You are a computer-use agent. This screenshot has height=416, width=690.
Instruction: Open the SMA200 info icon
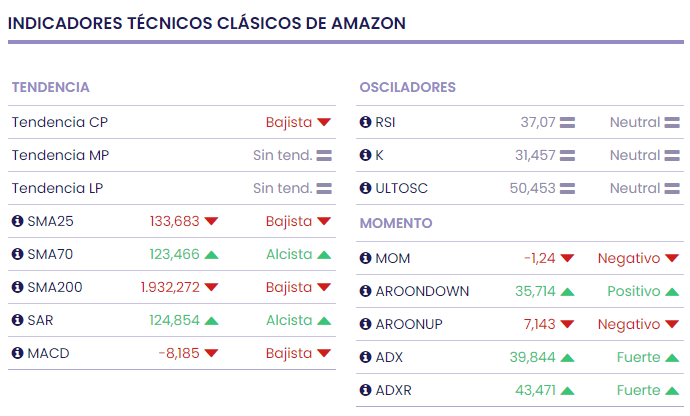[x=17, y=288]
